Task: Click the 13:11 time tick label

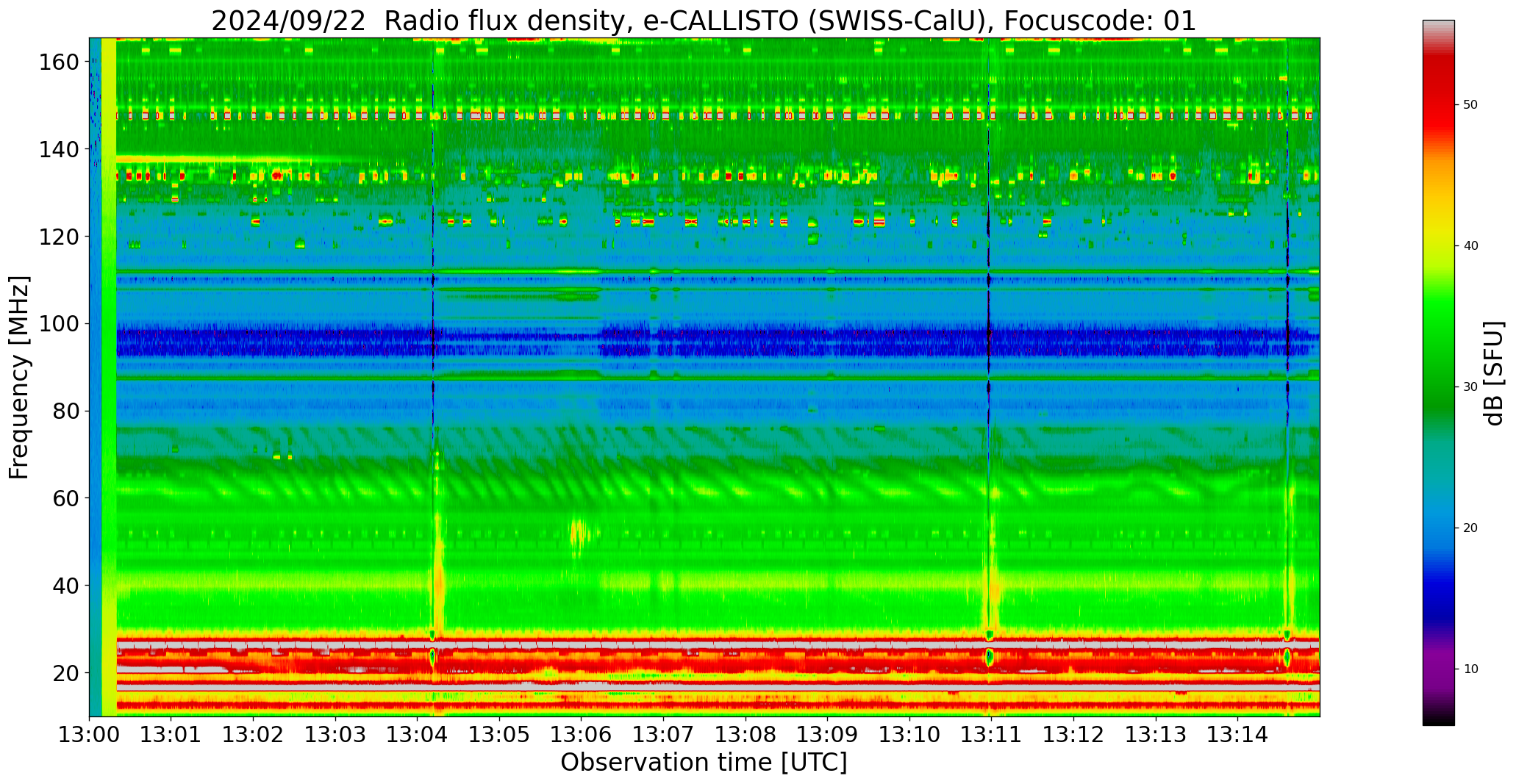Action: click(992, 734)
